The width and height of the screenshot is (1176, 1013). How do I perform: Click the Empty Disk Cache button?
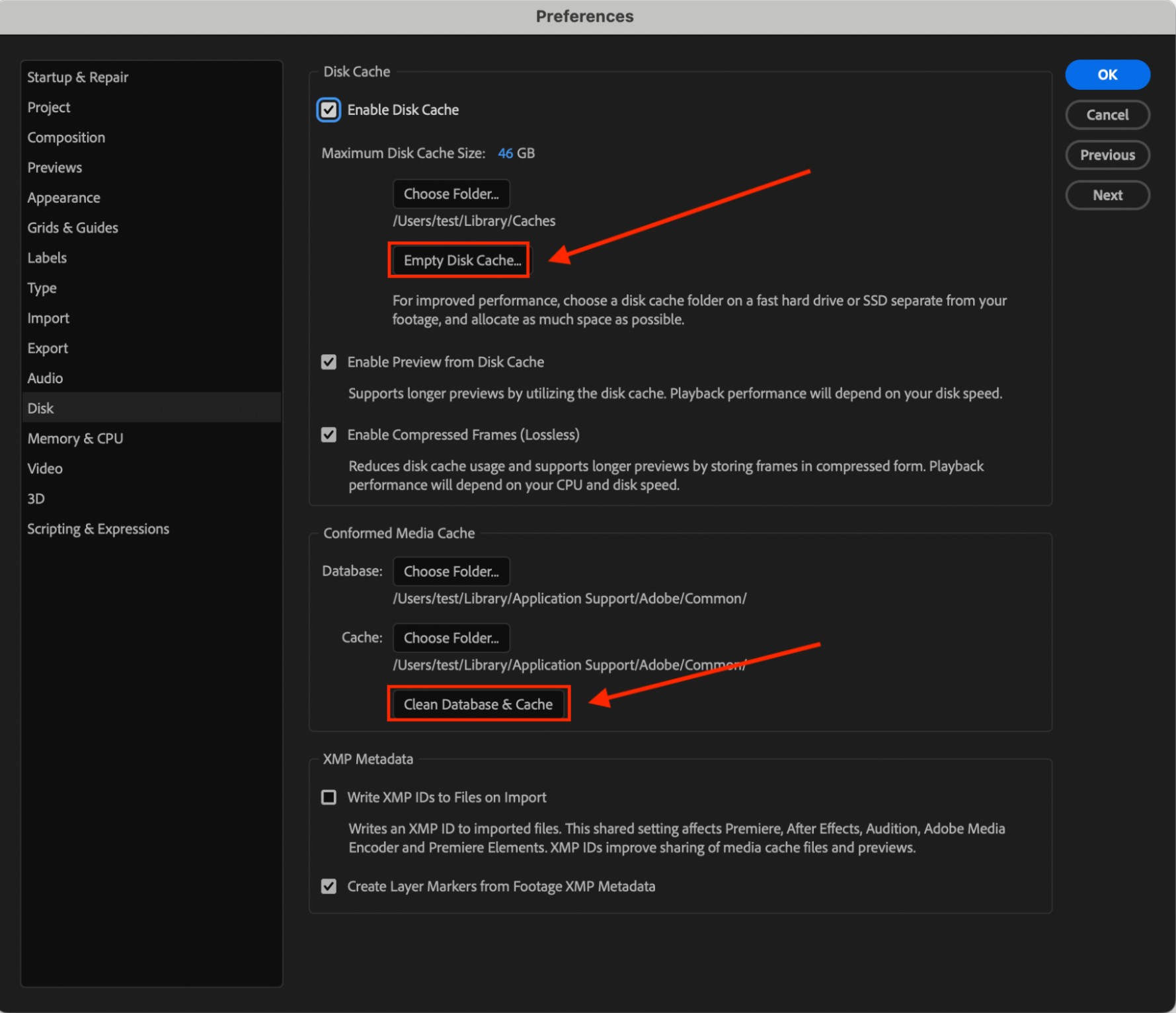pyautogui.click(x=459, y=260)
